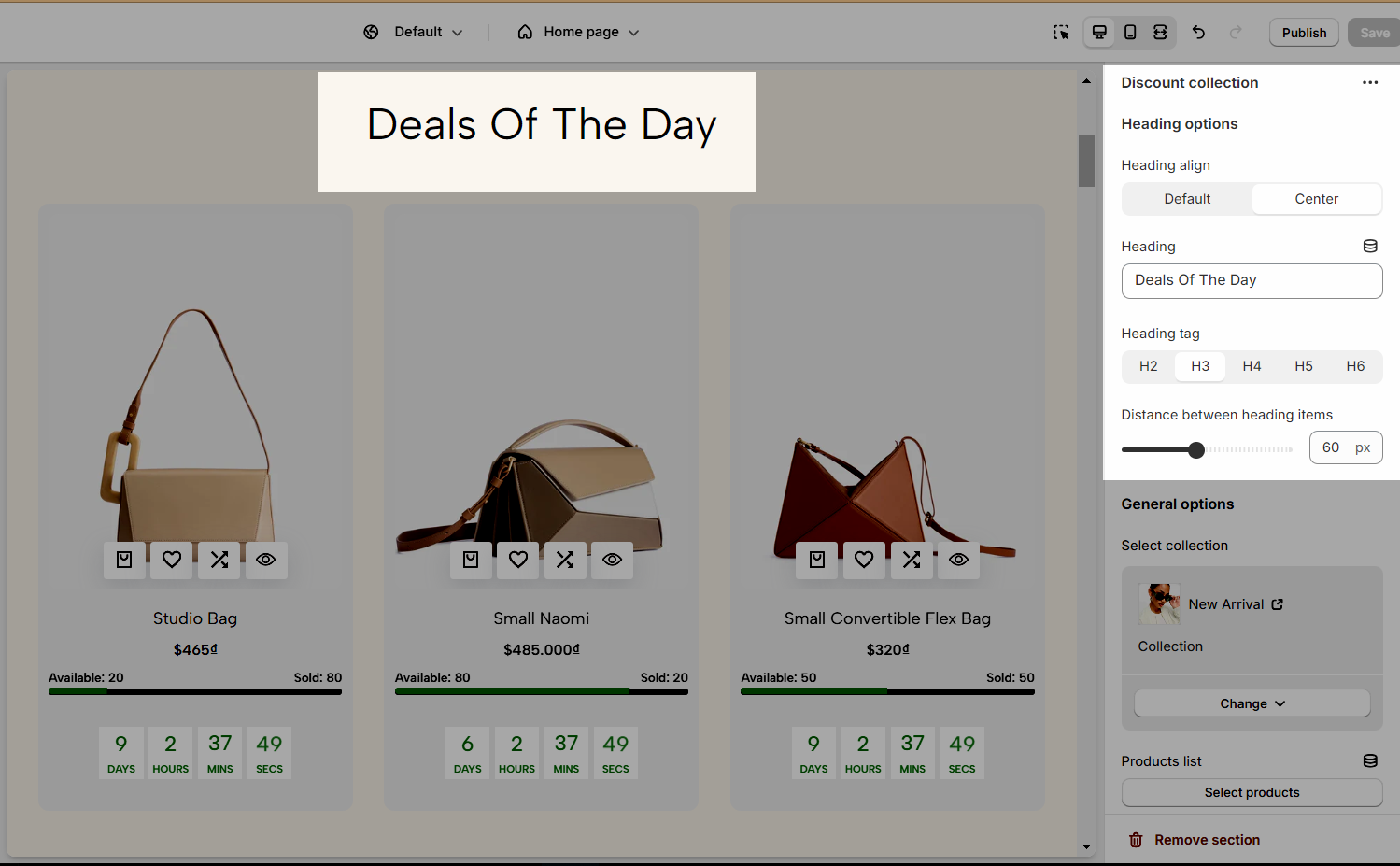Click the Heading text input field
This screenshot has width=1400, height=866.
pyautogui.click(x=1252, y=281)
